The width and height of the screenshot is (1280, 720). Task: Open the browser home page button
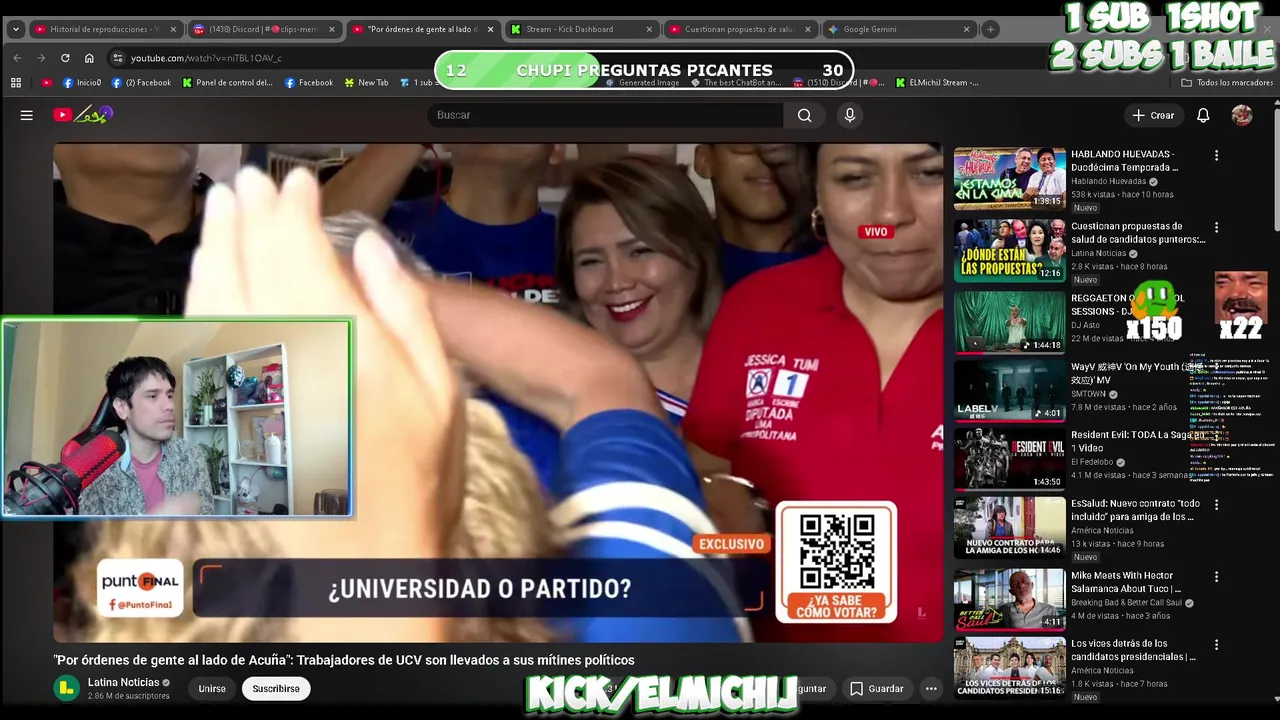coord(89,58)
